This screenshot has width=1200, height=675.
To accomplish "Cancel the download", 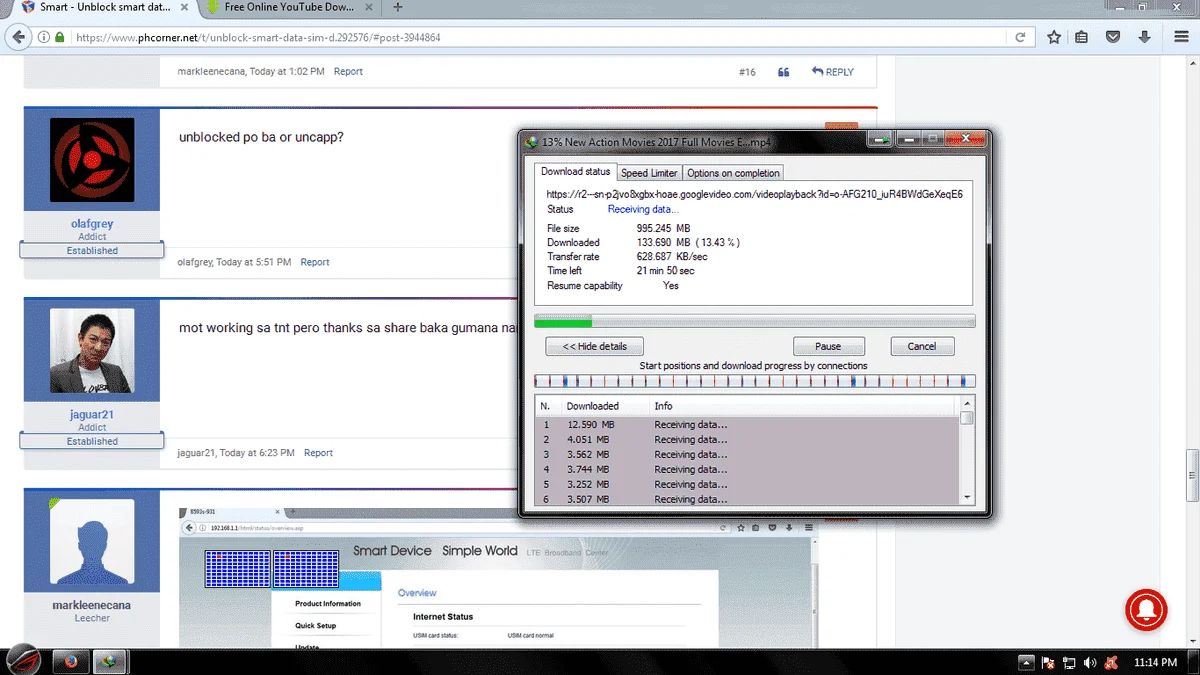I will coord(922,346).
